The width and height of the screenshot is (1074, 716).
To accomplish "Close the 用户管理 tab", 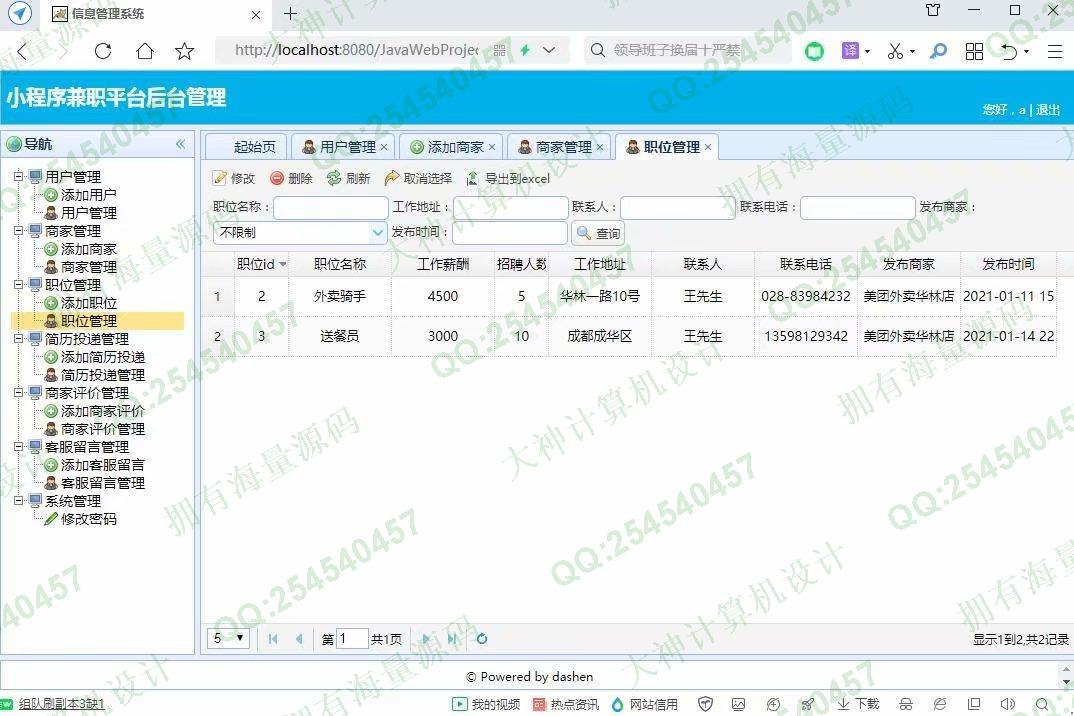I will 384,147.
